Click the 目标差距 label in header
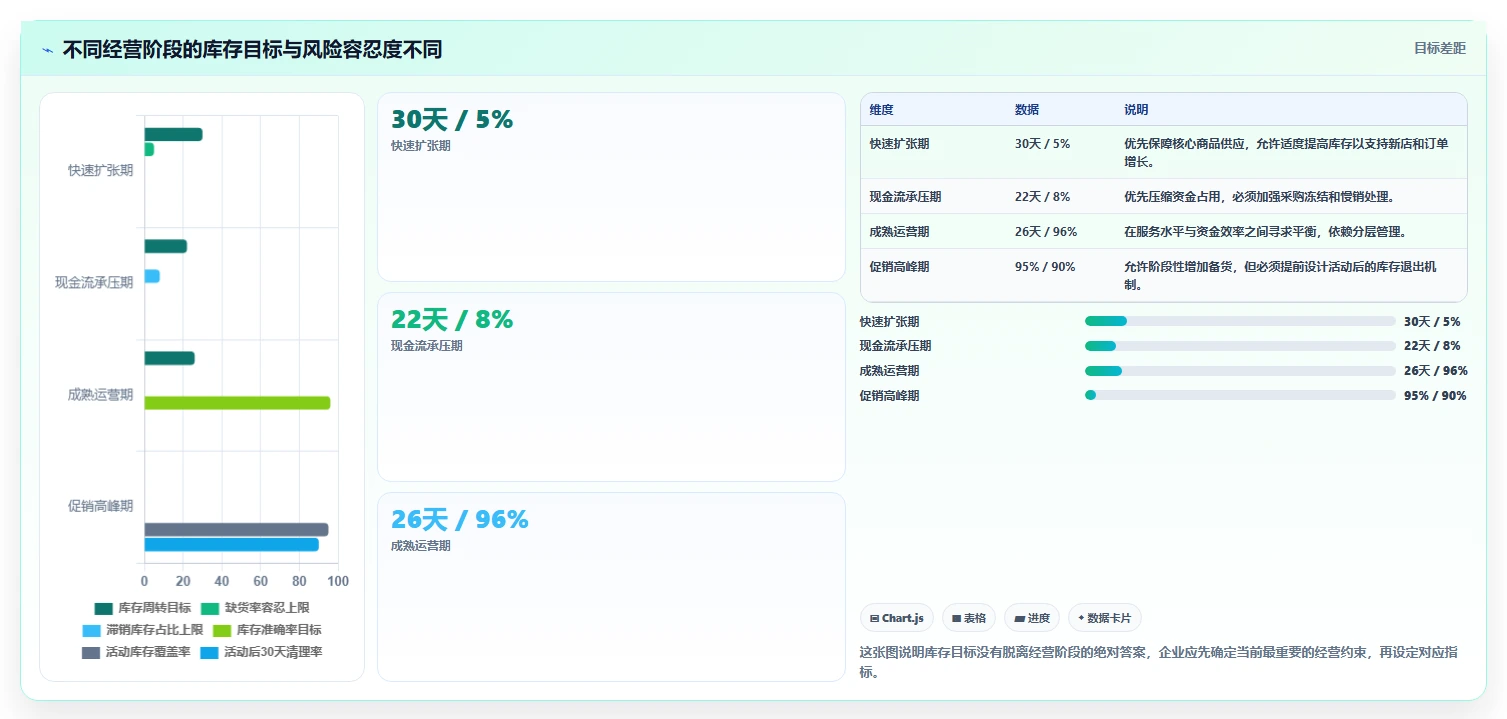This screenshot has height=719, width=1507. [1439, 48]
